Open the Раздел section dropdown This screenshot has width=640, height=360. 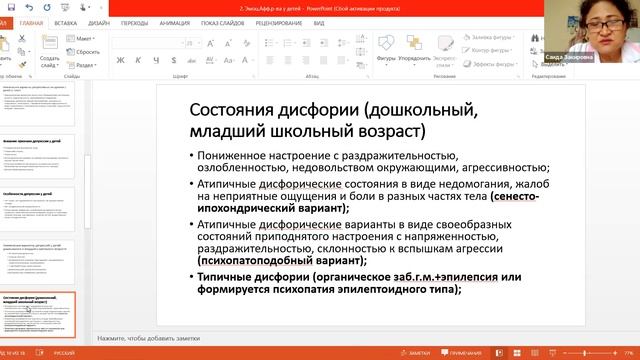82,65
